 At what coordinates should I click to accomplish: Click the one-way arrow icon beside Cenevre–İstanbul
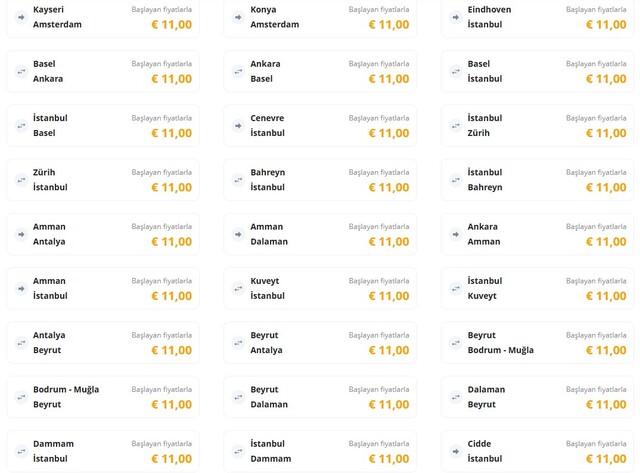coord(238,126)
